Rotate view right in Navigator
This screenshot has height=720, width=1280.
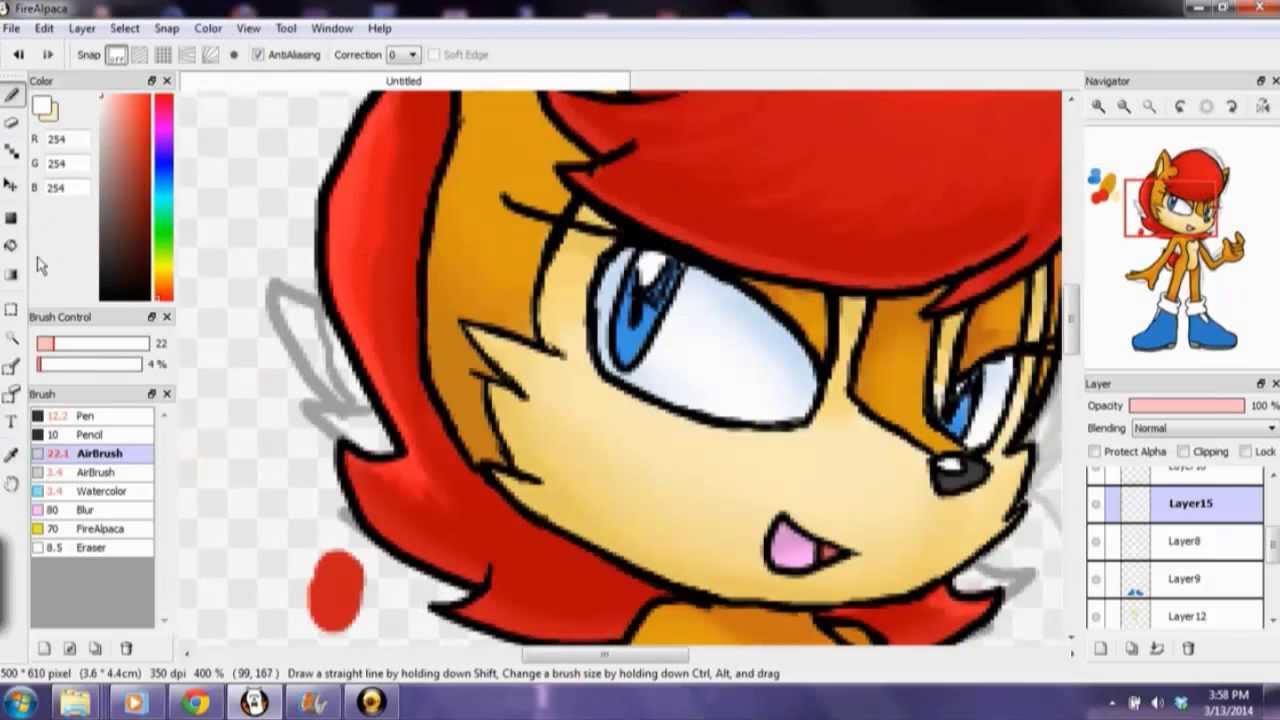point(1232,107)
